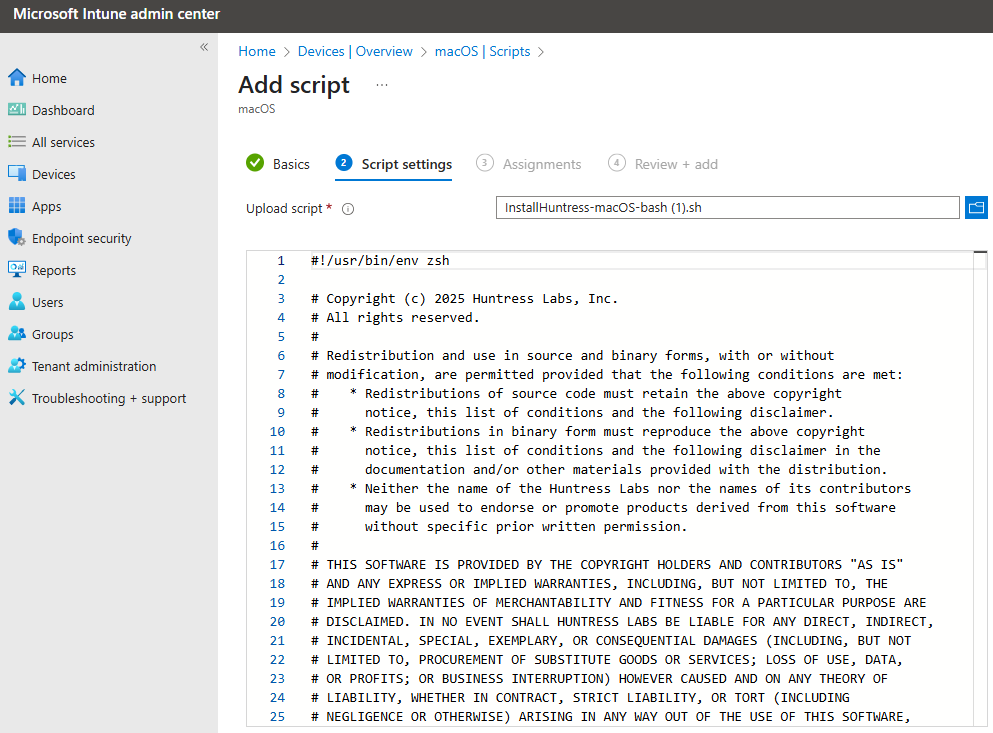Open the ellipsis menu beside Add script
Image resolution: width=993 pixels, height=733 pixels.
382,85
